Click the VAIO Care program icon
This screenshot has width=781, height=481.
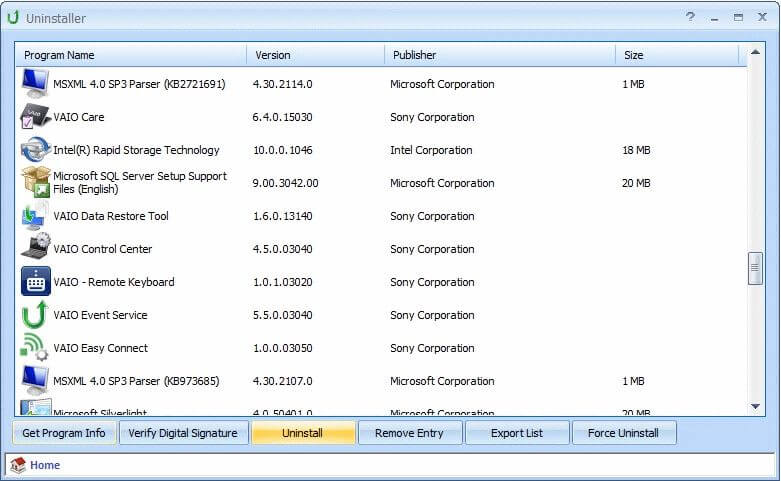35,117
